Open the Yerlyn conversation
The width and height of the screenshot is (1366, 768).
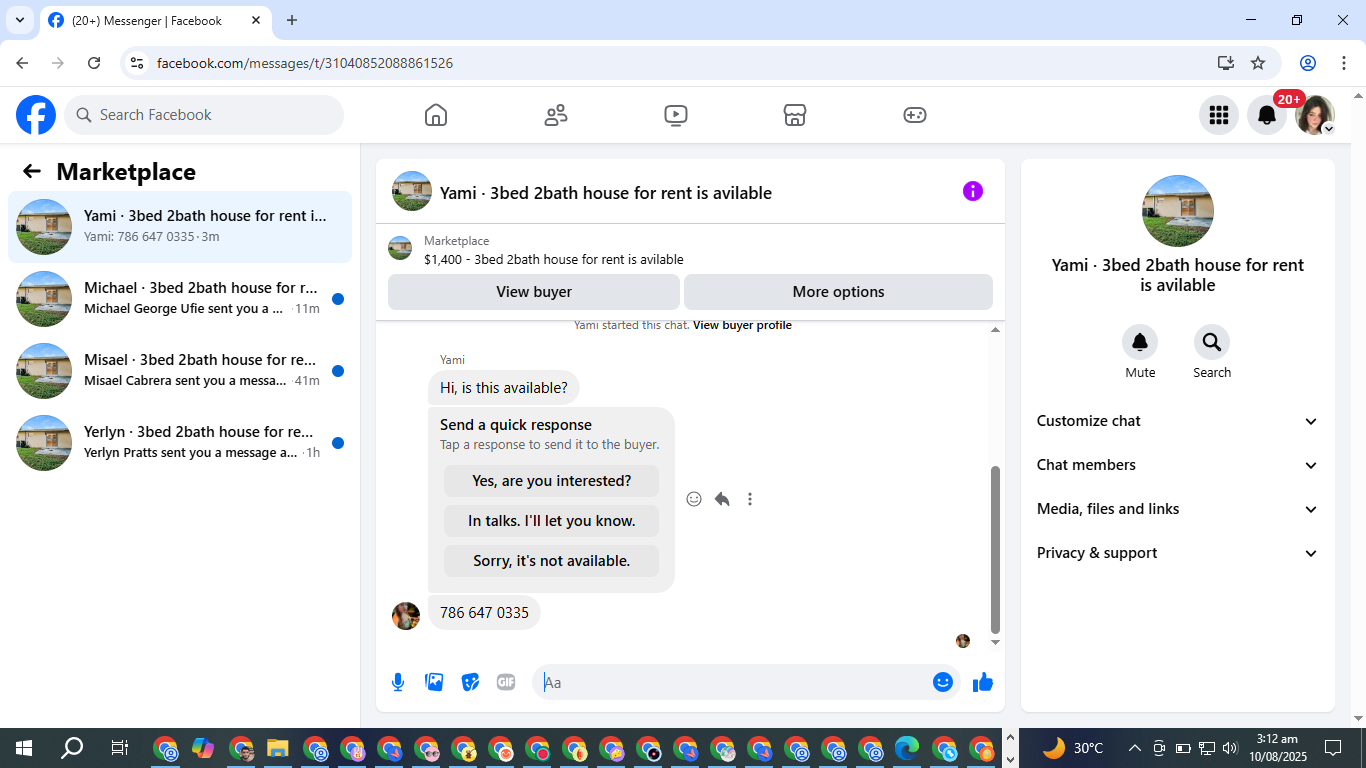pyautogui.click(x=180, y=443)
